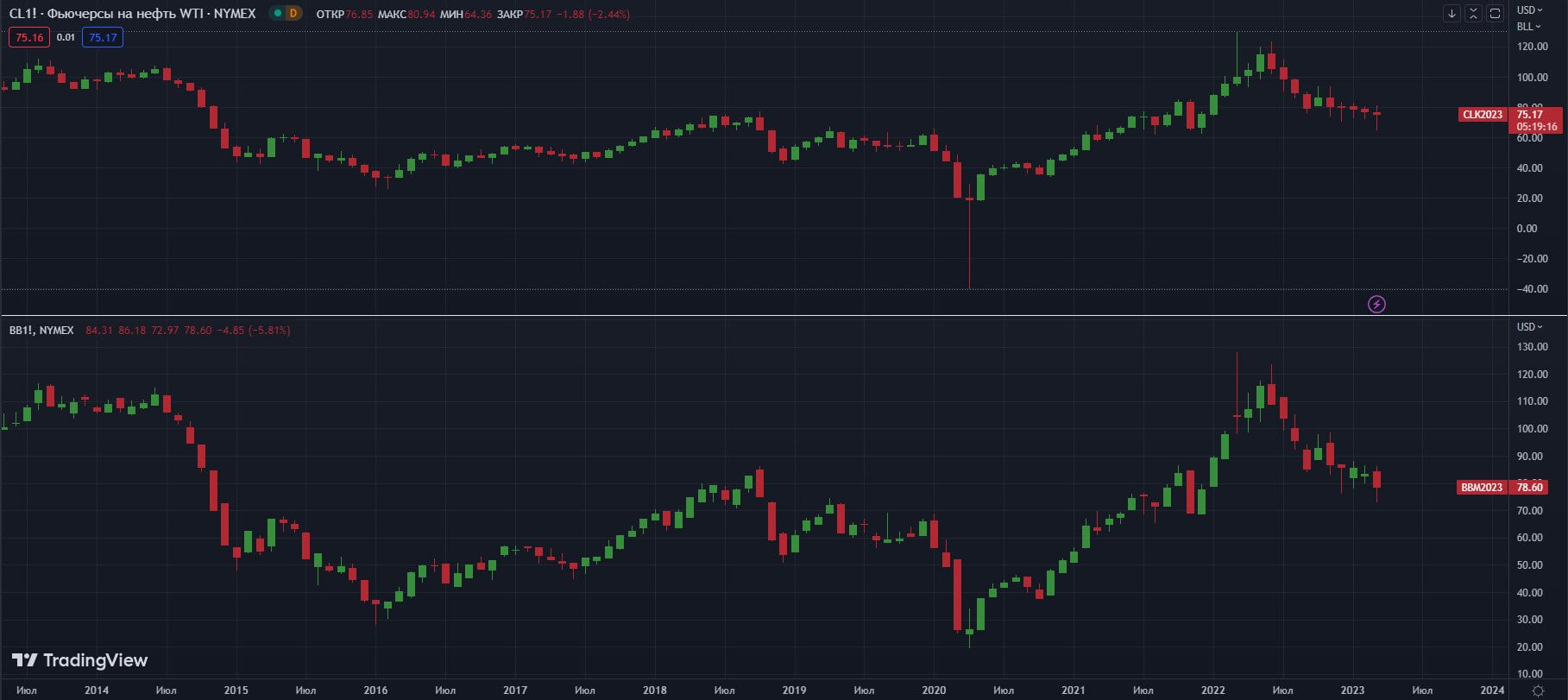The width and height of the screenshot is (1568, 700).
Task: Click the orange D delayed-data badge
Action: point(293,14)
